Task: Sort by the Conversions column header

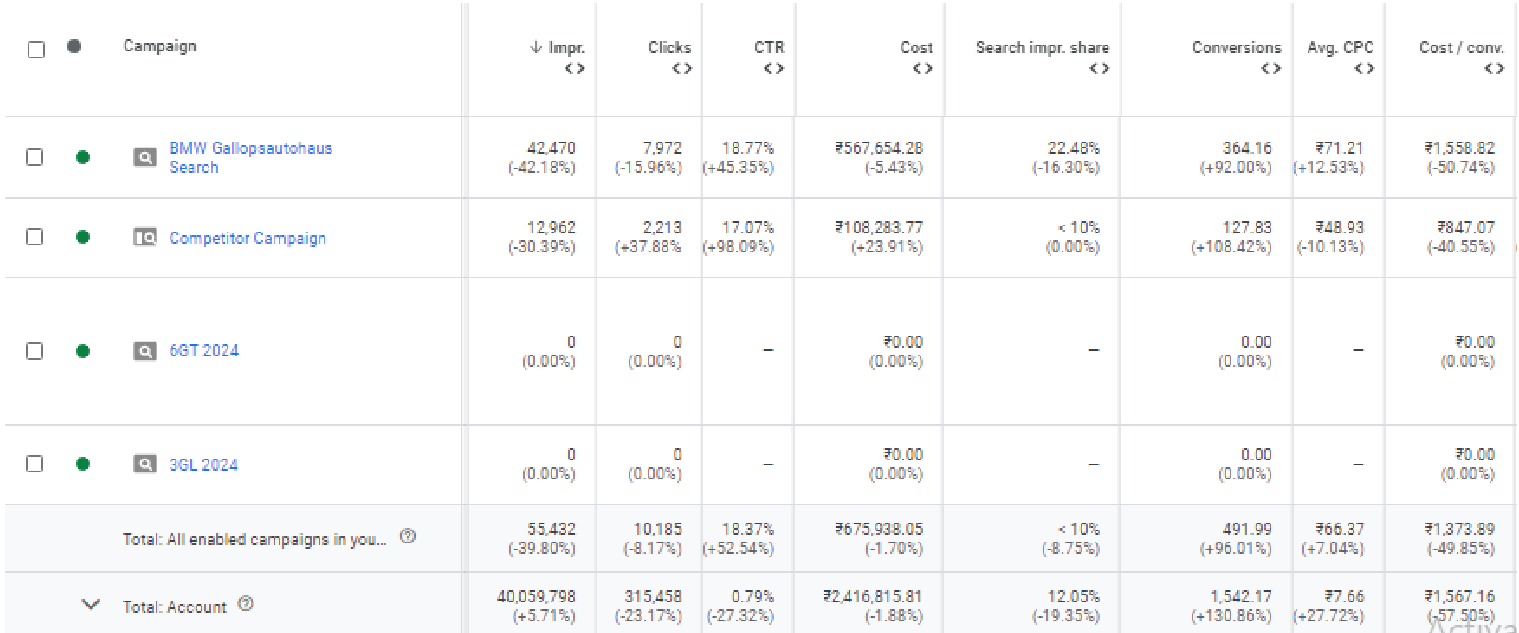Action: 1236,47
